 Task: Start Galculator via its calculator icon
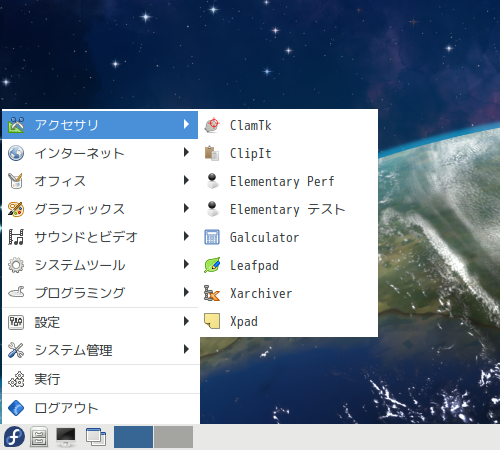coord(212,237)
